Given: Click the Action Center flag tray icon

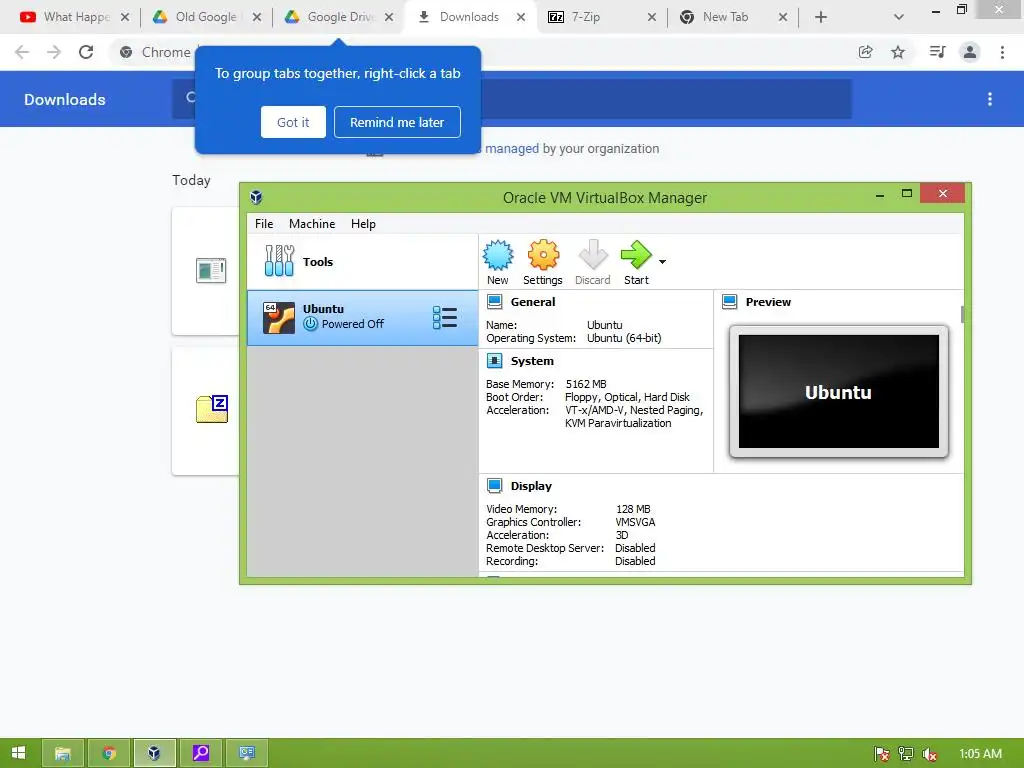Looking at the screenshot, I should tap(882, 754).
